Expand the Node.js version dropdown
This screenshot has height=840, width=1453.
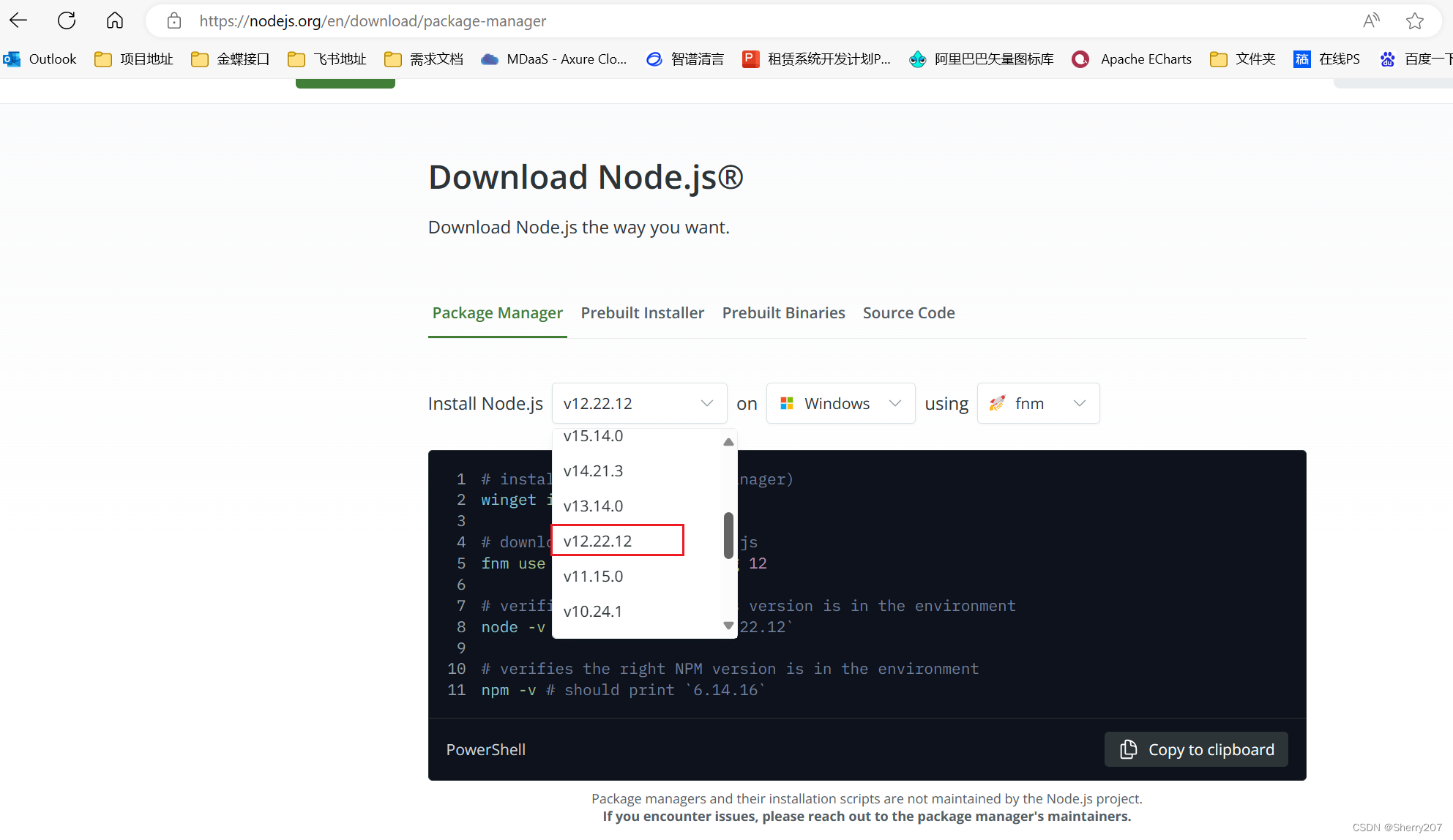[x=639, y=403]
